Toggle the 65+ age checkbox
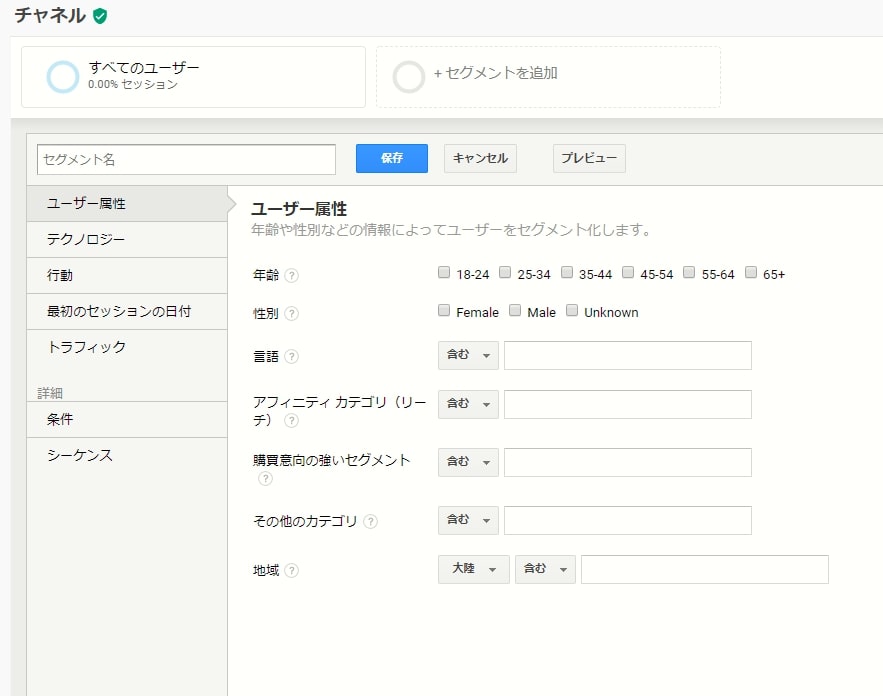 [x=751, y=273]
